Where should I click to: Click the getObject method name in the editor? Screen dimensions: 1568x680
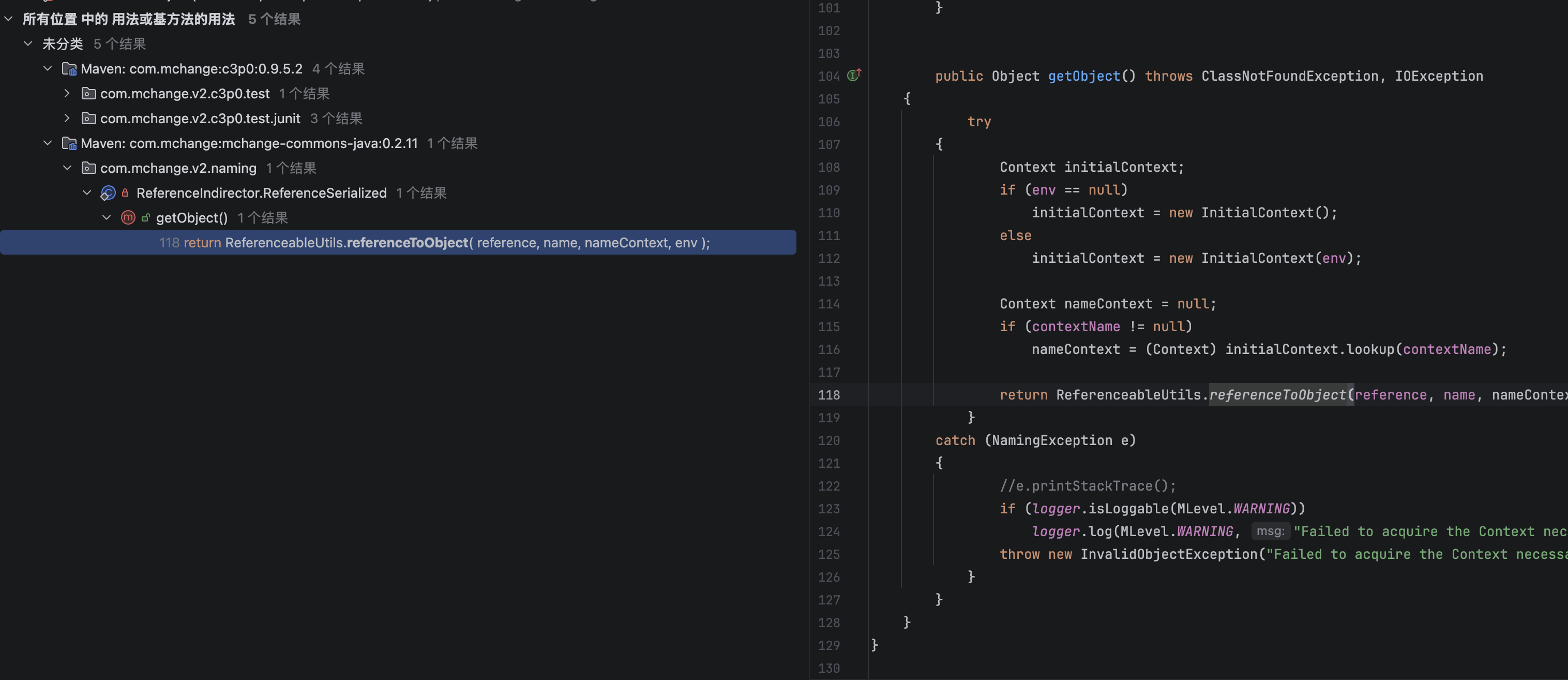coord(1084,76)
